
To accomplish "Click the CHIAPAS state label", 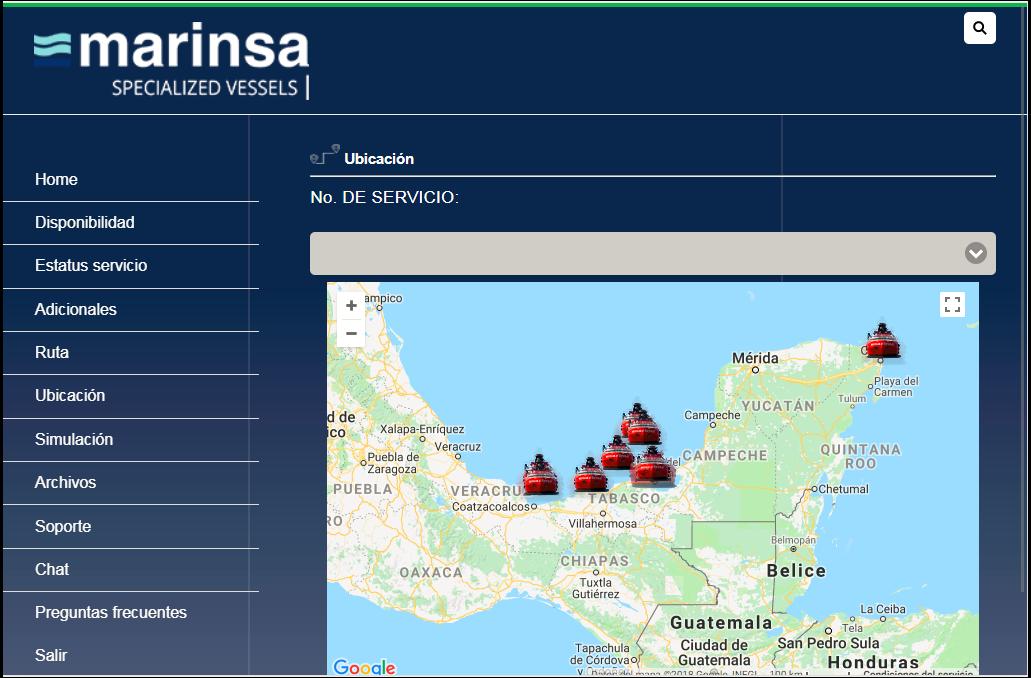I will 595,561.
